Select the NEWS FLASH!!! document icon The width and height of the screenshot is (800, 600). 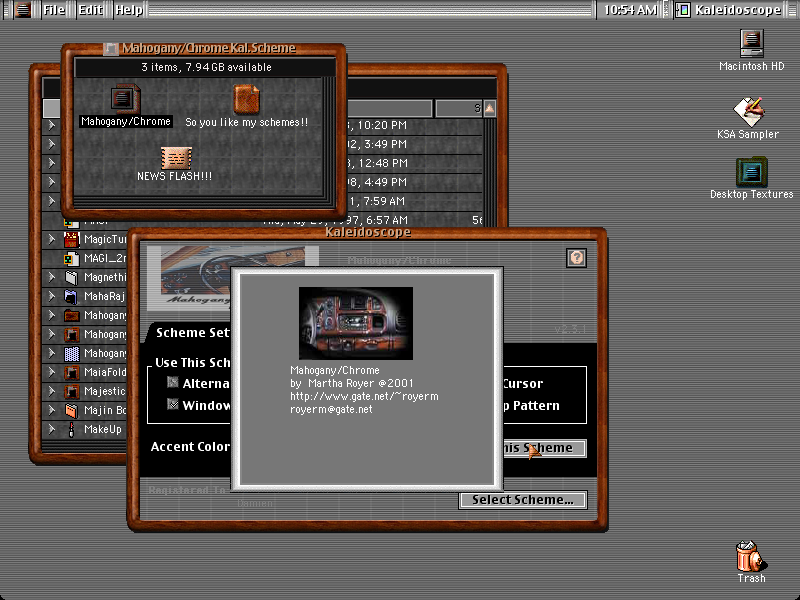click(x=176, y=158)
